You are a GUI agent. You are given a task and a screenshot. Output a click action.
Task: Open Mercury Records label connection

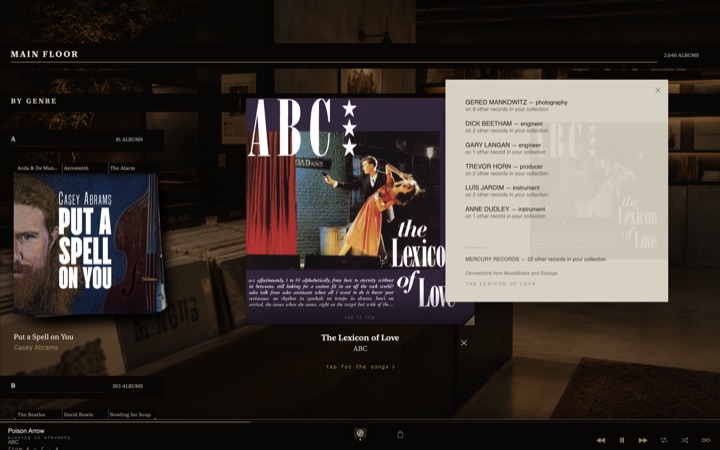tap(535, 259)
